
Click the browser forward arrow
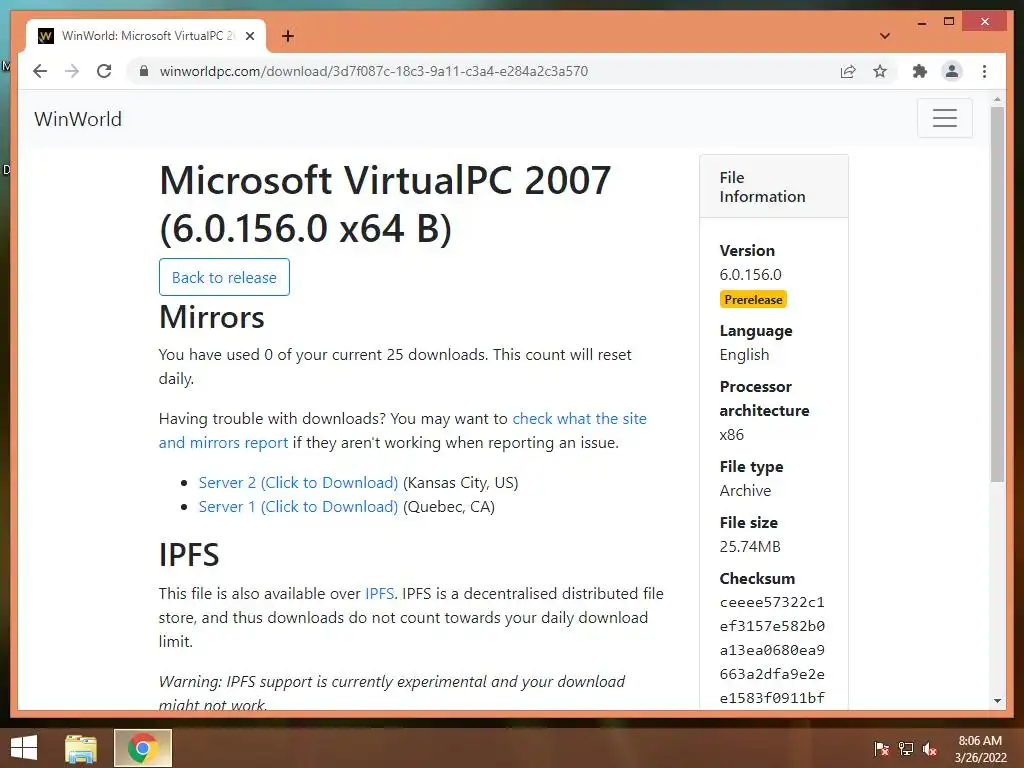pos(72,71)
